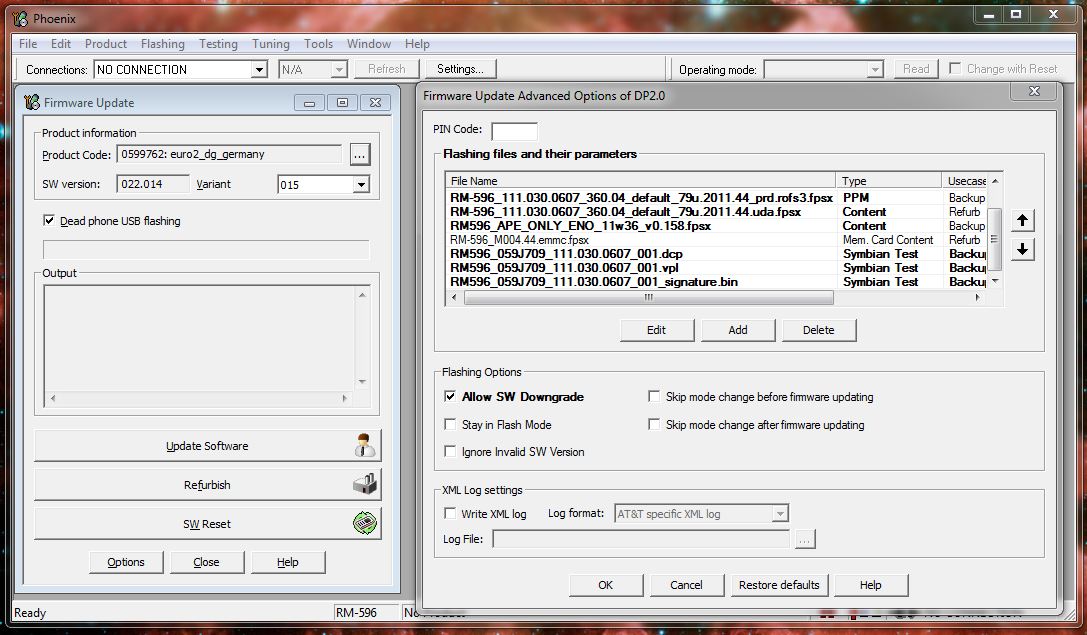Confirm advanced options with OK
The width and height of the screenshot is (1087, 635).
(605, 585)
